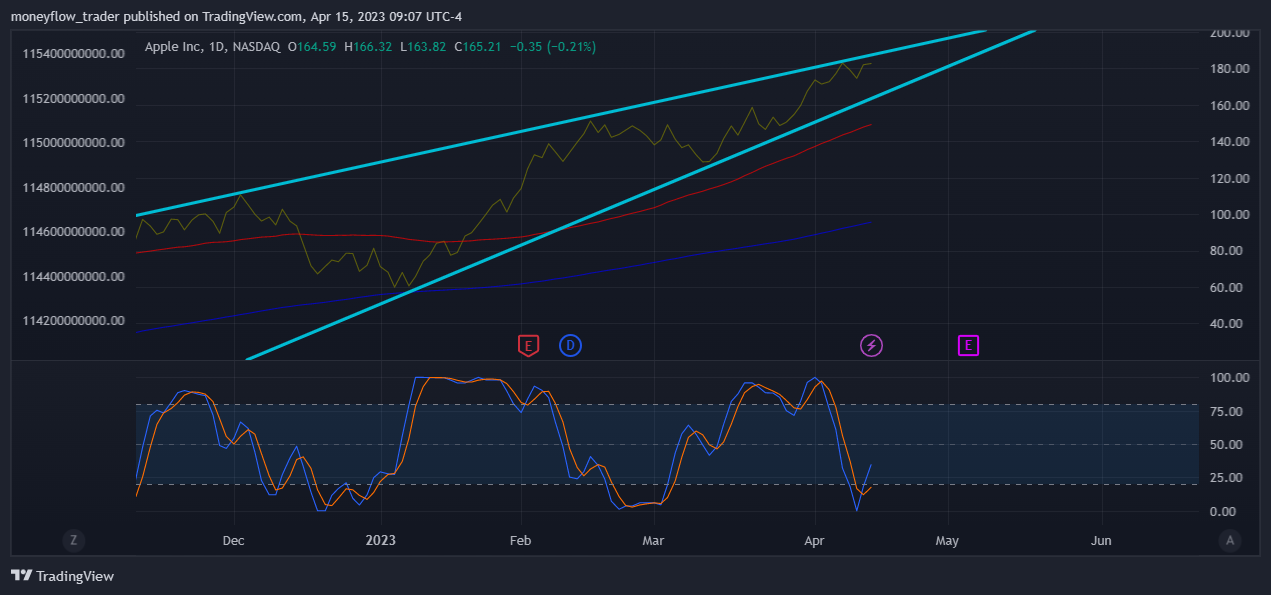
Task: Click the Jun label on the time axis
Action: coord(1101,541)
